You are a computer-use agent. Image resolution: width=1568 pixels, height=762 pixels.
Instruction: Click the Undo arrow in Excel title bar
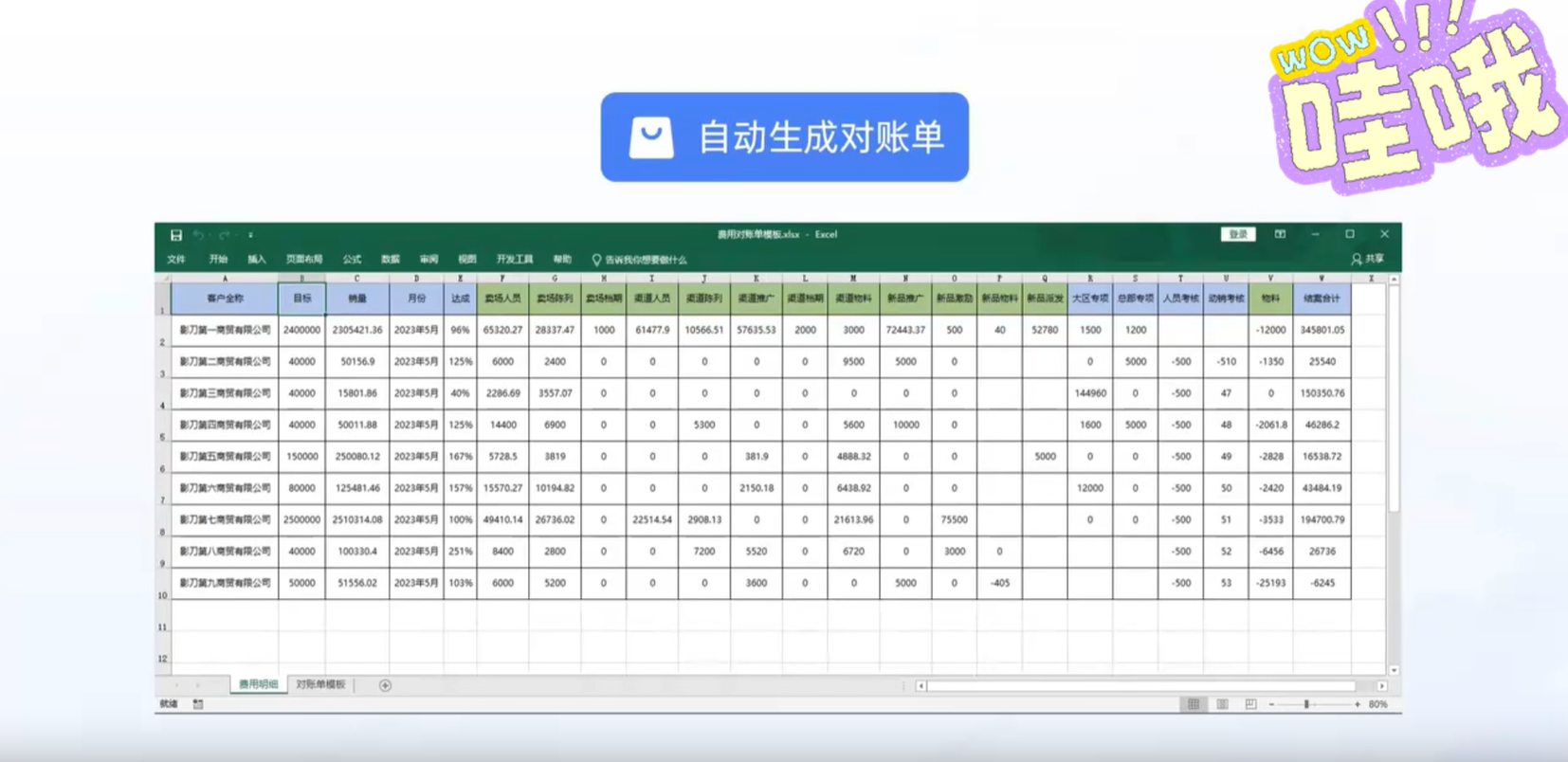tap(197, 235)
